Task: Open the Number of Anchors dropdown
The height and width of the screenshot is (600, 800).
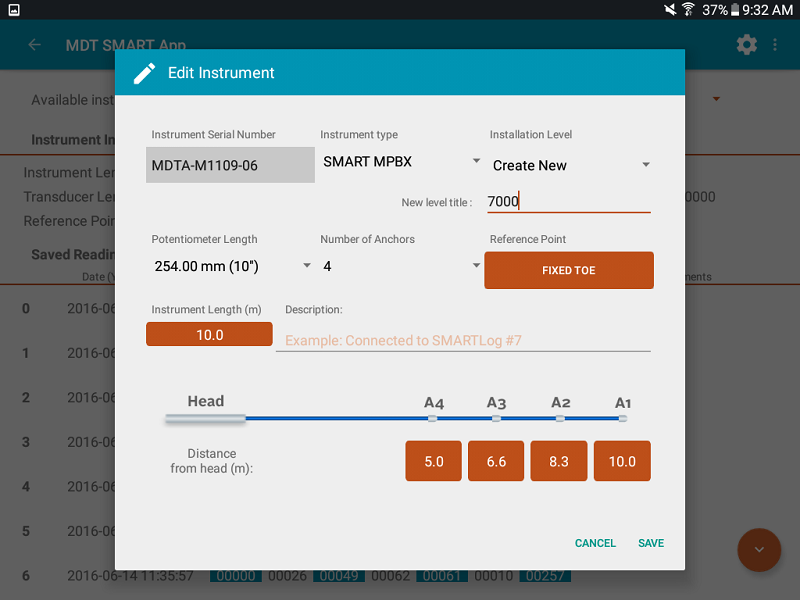Action: (398, 266)
